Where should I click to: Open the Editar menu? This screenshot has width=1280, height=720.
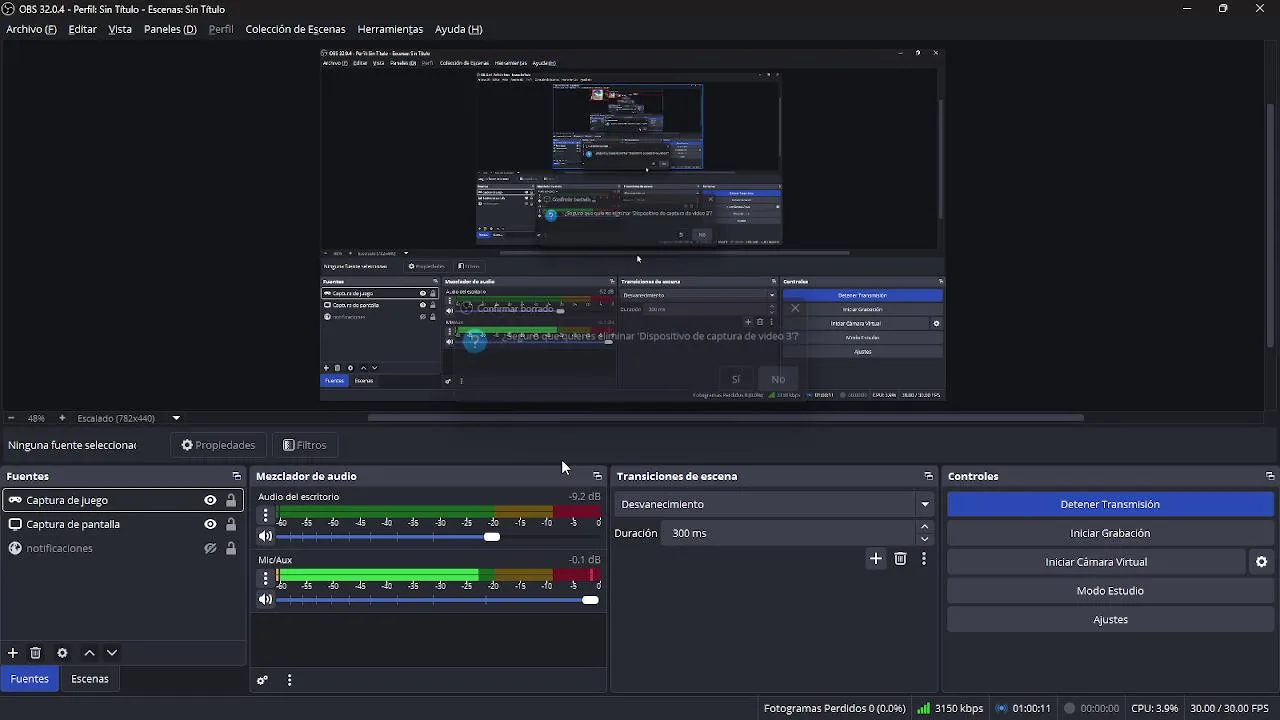pos(82,29)
